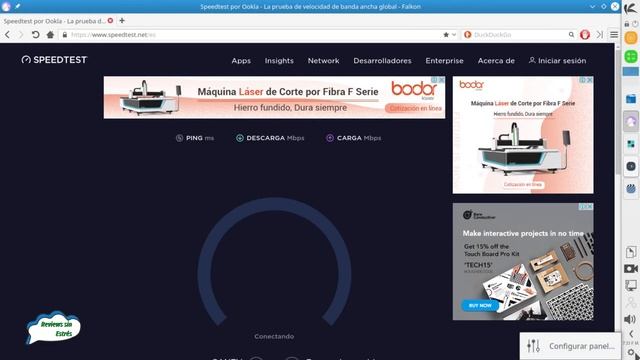Screen dimensions: 640x360
Task: Click the green app icon in side panel
Action: 631,56
